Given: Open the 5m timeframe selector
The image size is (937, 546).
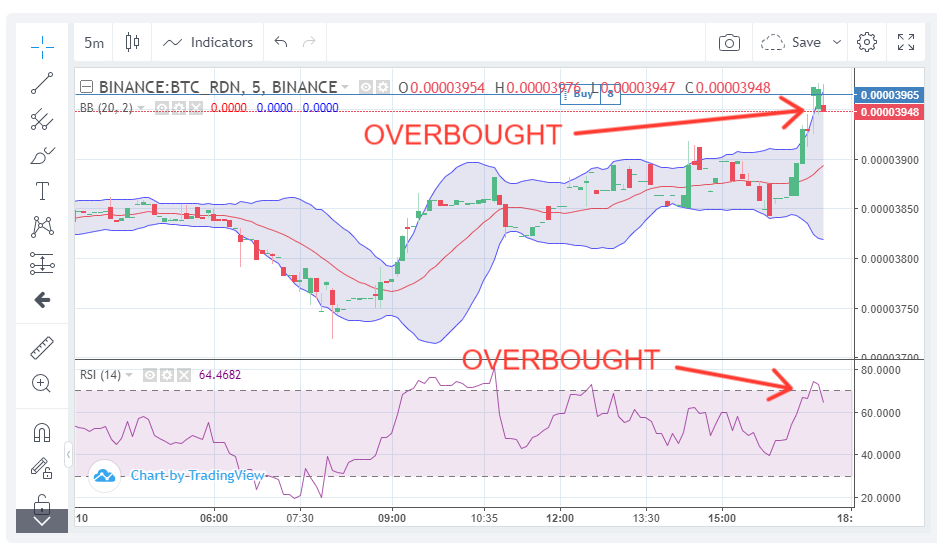Looking at the screenshot, I should pyautogui.click(x=94, y=42).
